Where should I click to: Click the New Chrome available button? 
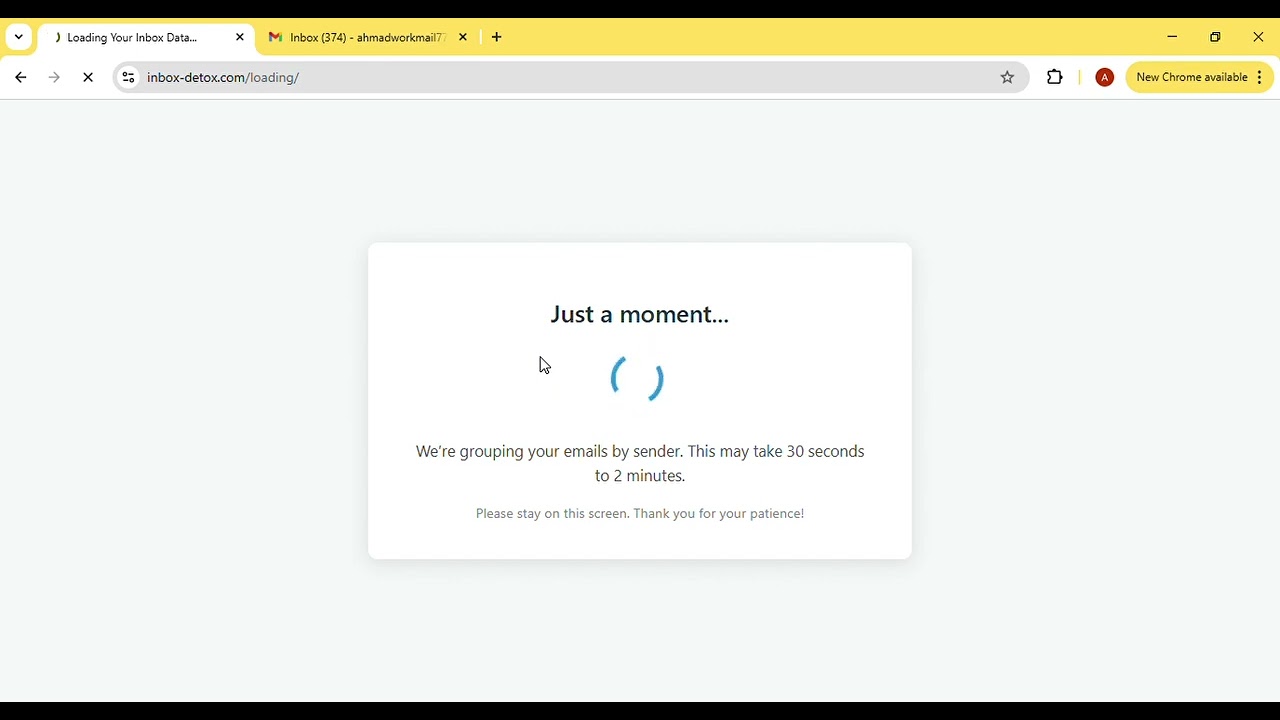click(x=1191, y=78)
